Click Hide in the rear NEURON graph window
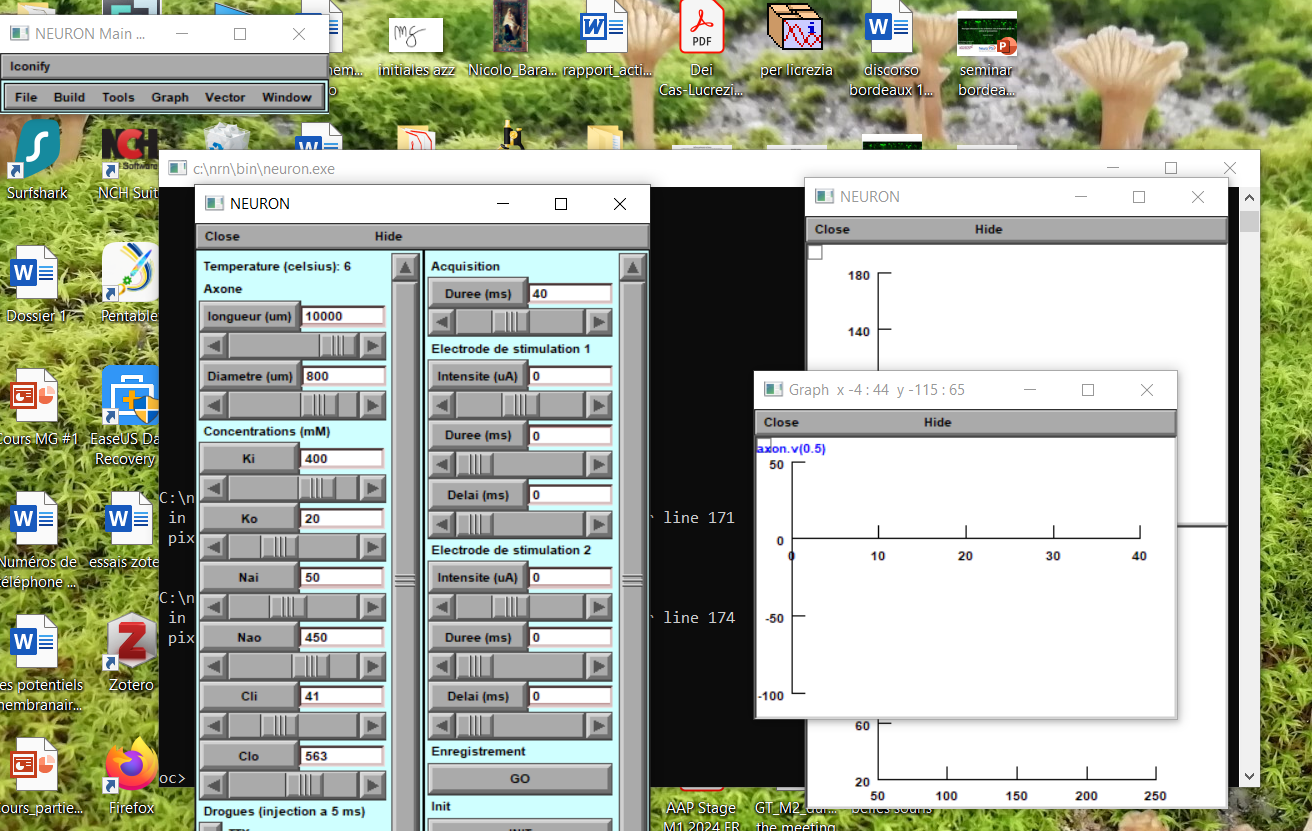 pyautogui.click(x=988, y=229)
